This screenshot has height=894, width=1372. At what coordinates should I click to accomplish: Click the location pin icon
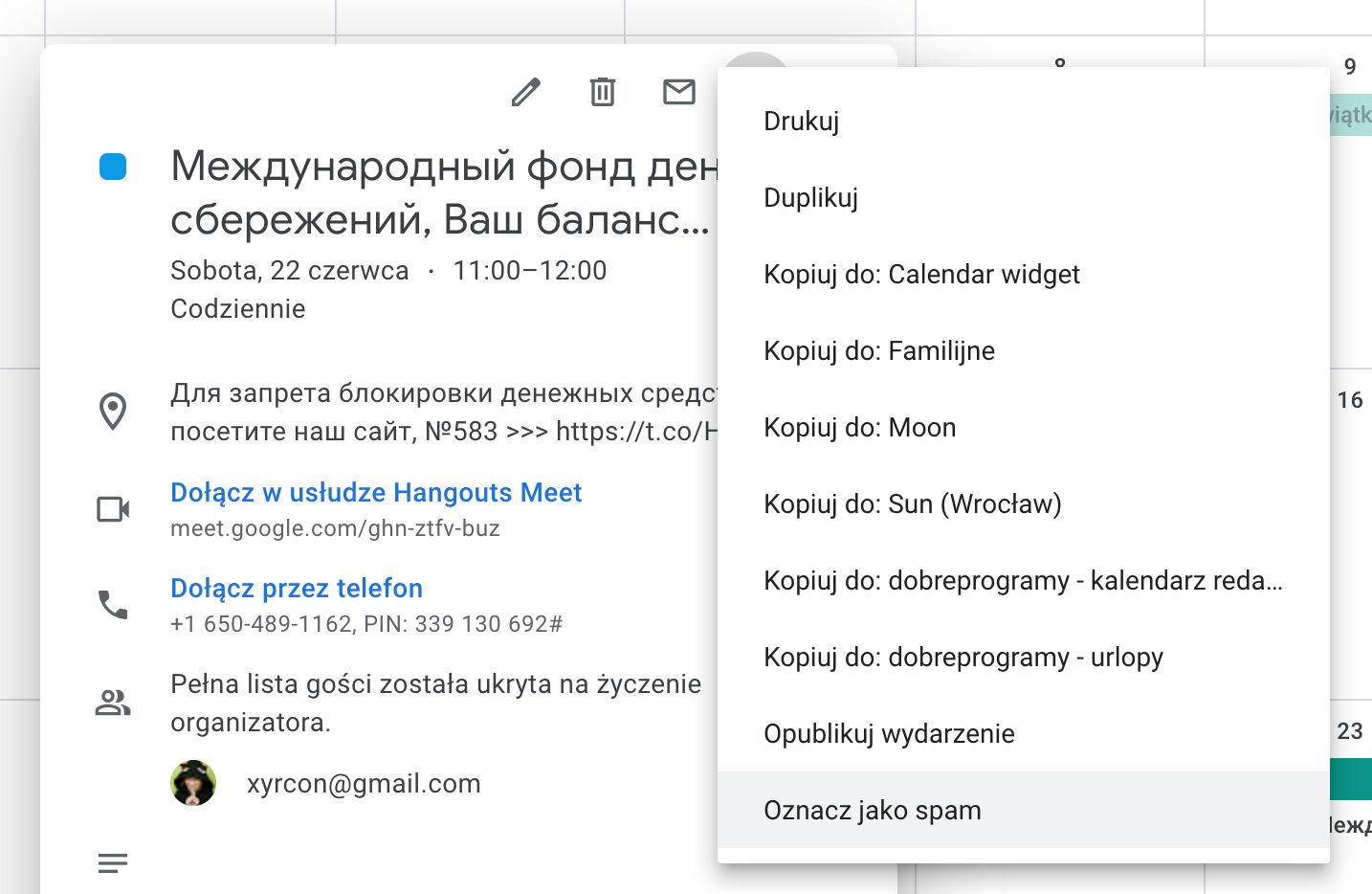[x=113, y=412]
